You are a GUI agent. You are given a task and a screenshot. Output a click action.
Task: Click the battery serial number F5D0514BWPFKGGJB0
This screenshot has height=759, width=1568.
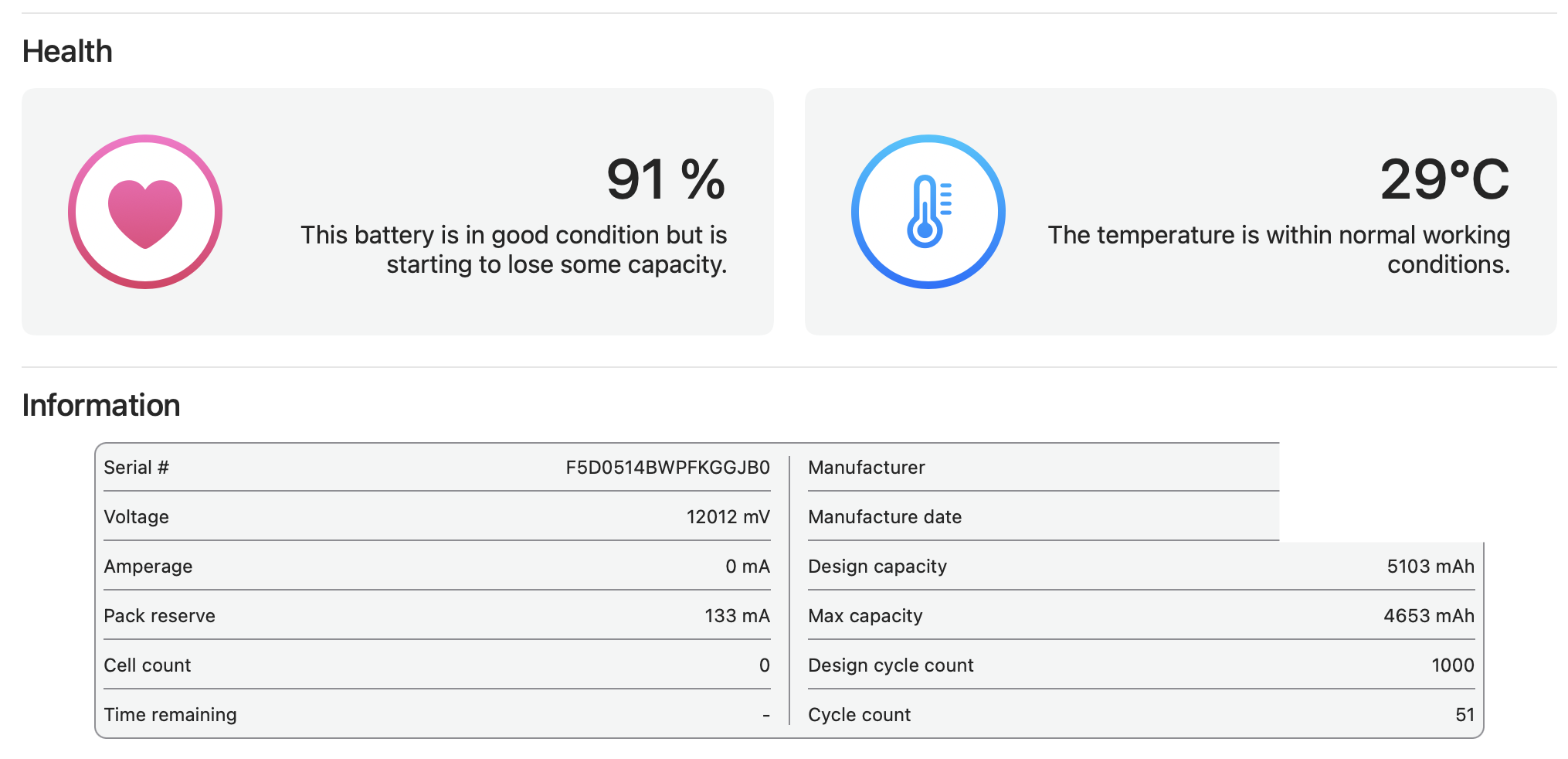tap(667, 468)
